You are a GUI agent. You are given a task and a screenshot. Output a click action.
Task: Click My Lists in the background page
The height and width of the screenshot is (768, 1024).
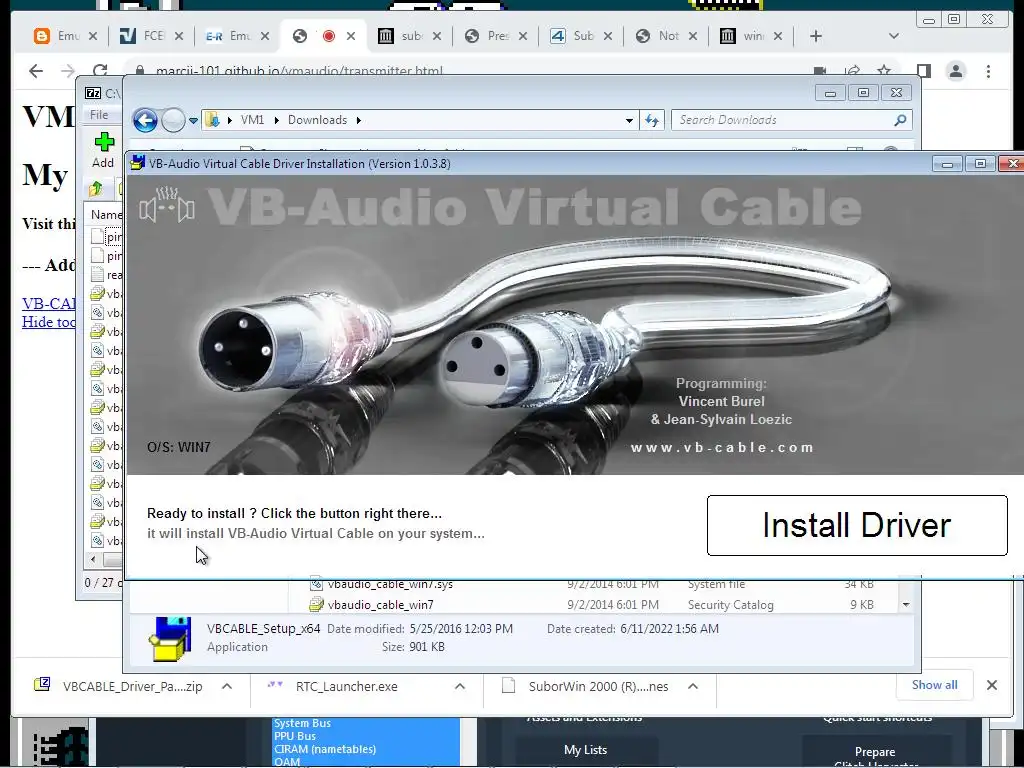(x=585, y=750)
